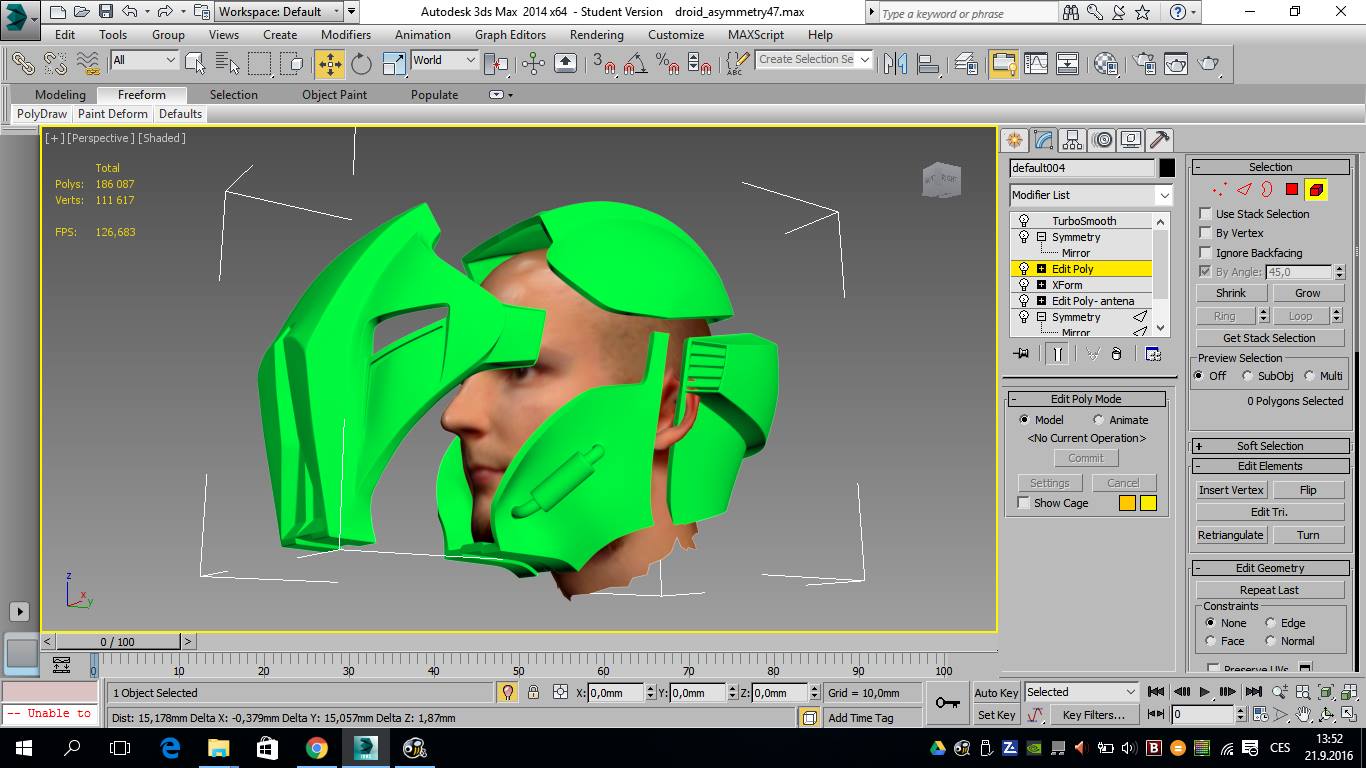Open the Rendering menu
The height and width of the screenshot is (768, 1366).
click(x=596, y=34)
